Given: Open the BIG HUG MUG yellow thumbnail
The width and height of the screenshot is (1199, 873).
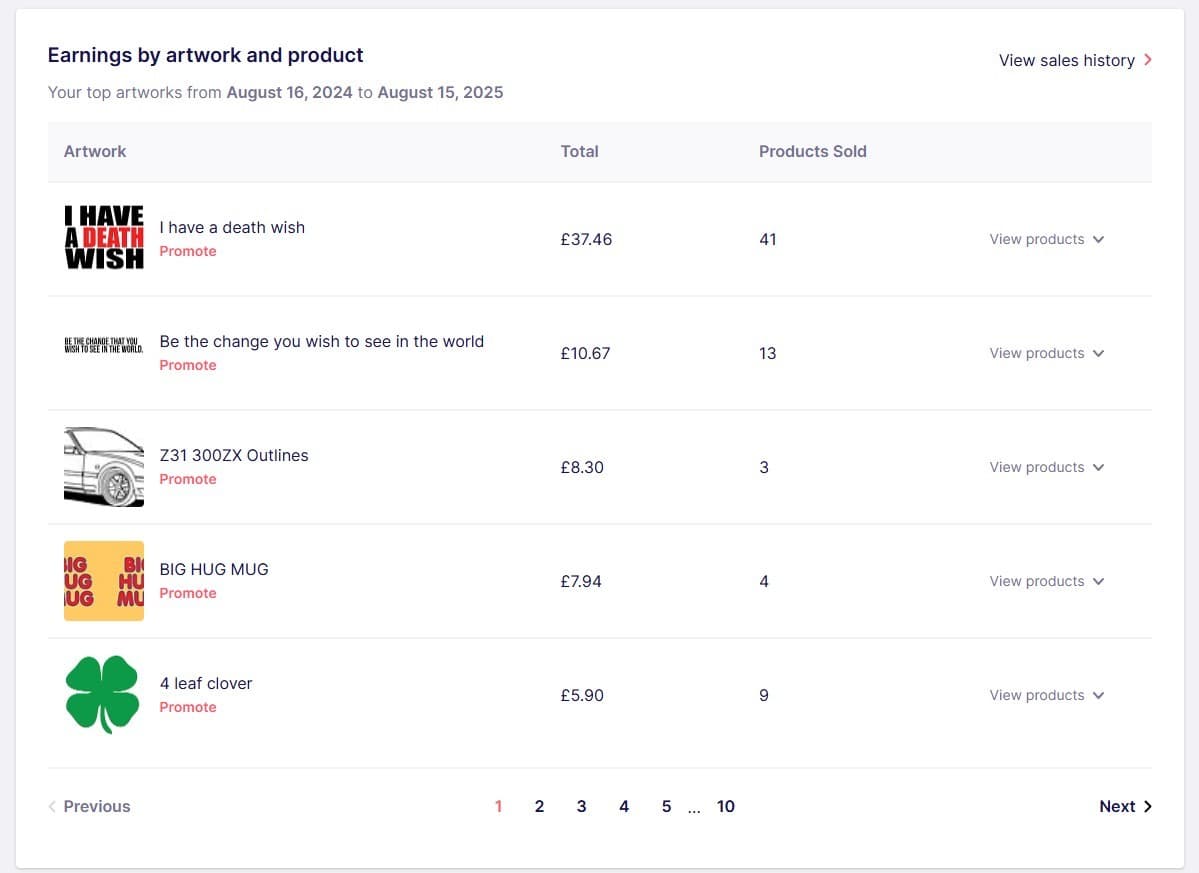Looking at the screenshot, I should coord(104,581).
